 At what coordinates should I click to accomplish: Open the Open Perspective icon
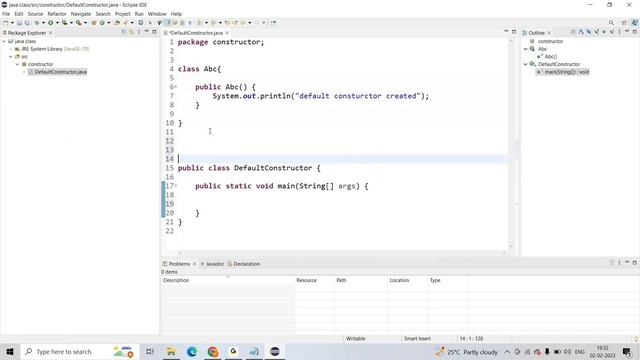(x=624, y=23)
